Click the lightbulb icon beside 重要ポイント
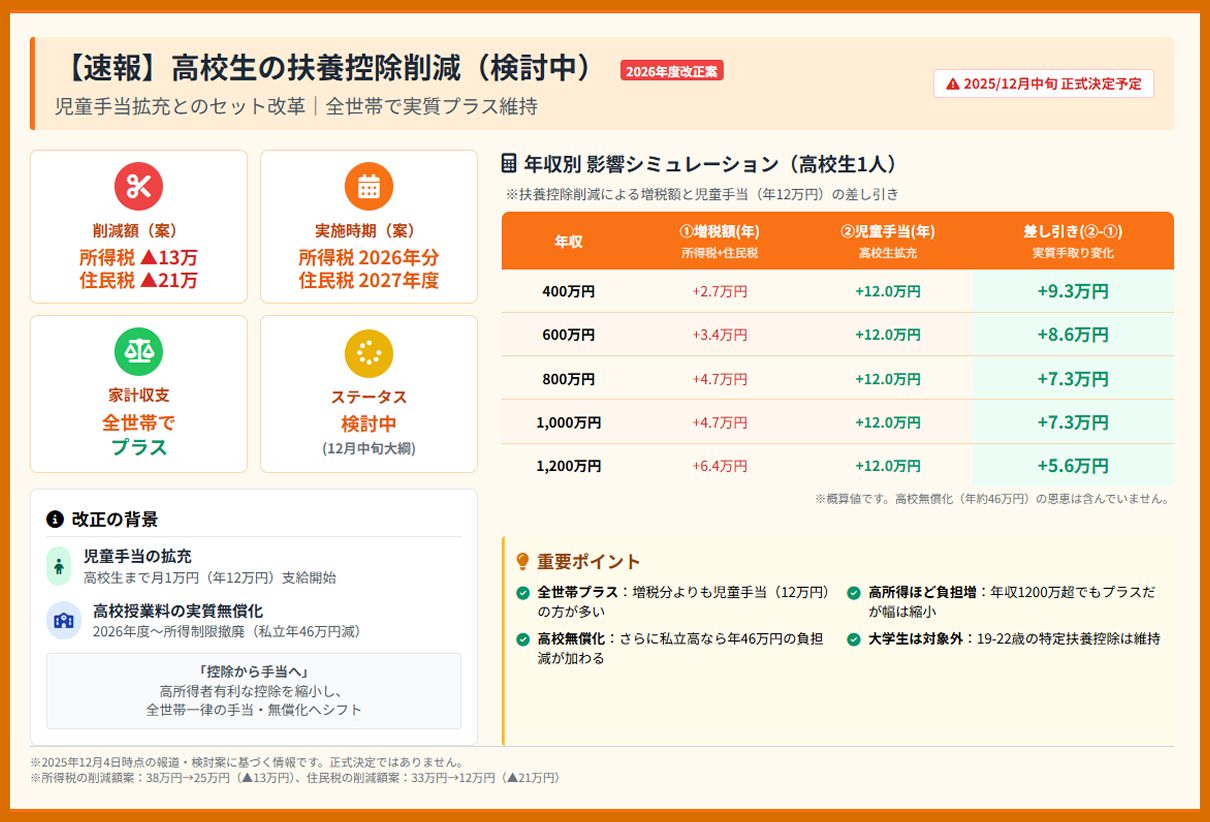This screenshot has width=1210, height=822. pos(522,561)
